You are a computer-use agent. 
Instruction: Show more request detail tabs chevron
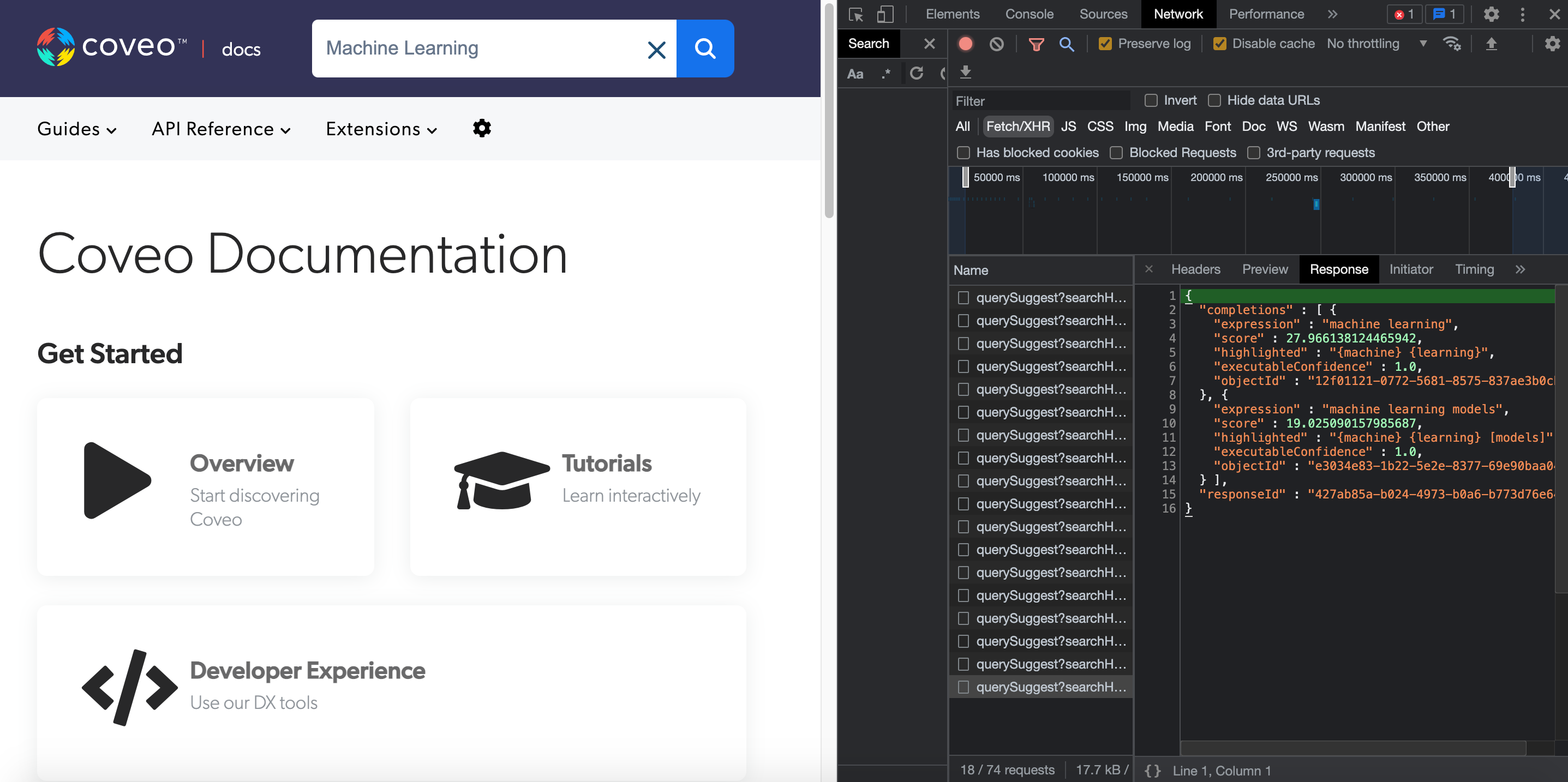1520,269
